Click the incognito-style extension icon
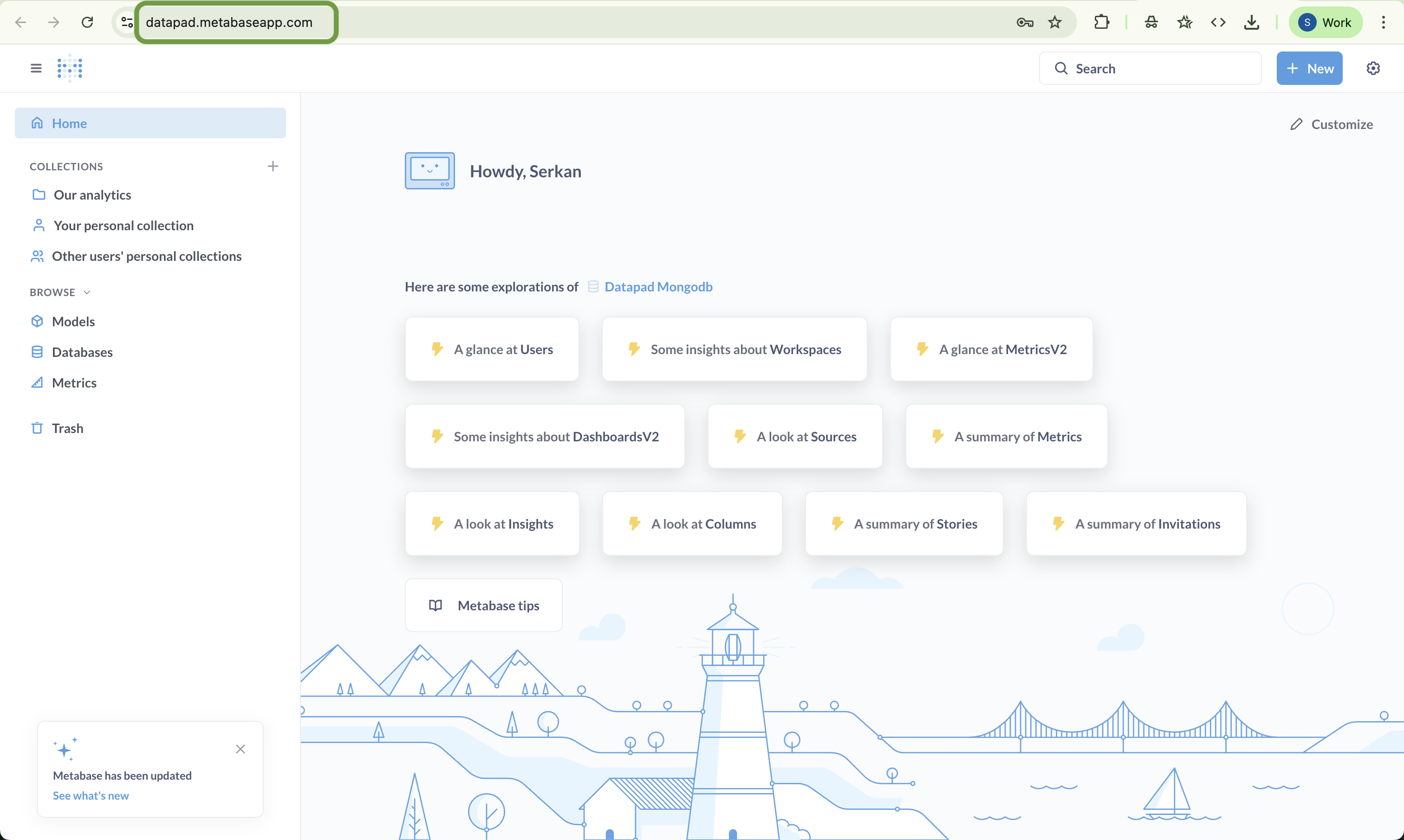1404x840 pixels. pos(1151,23)
